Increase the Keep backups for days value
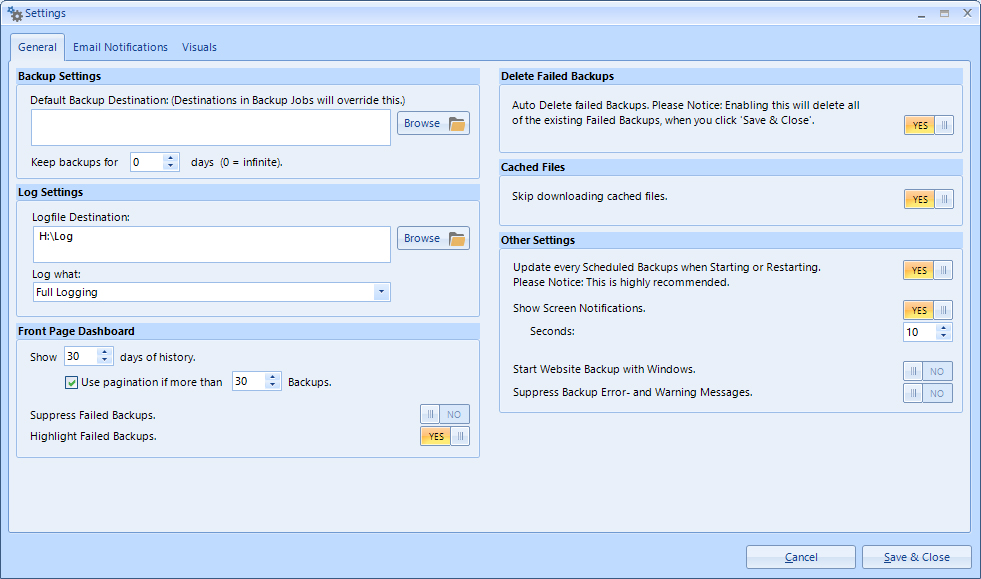The image size is (981, 579). (170, 157)
